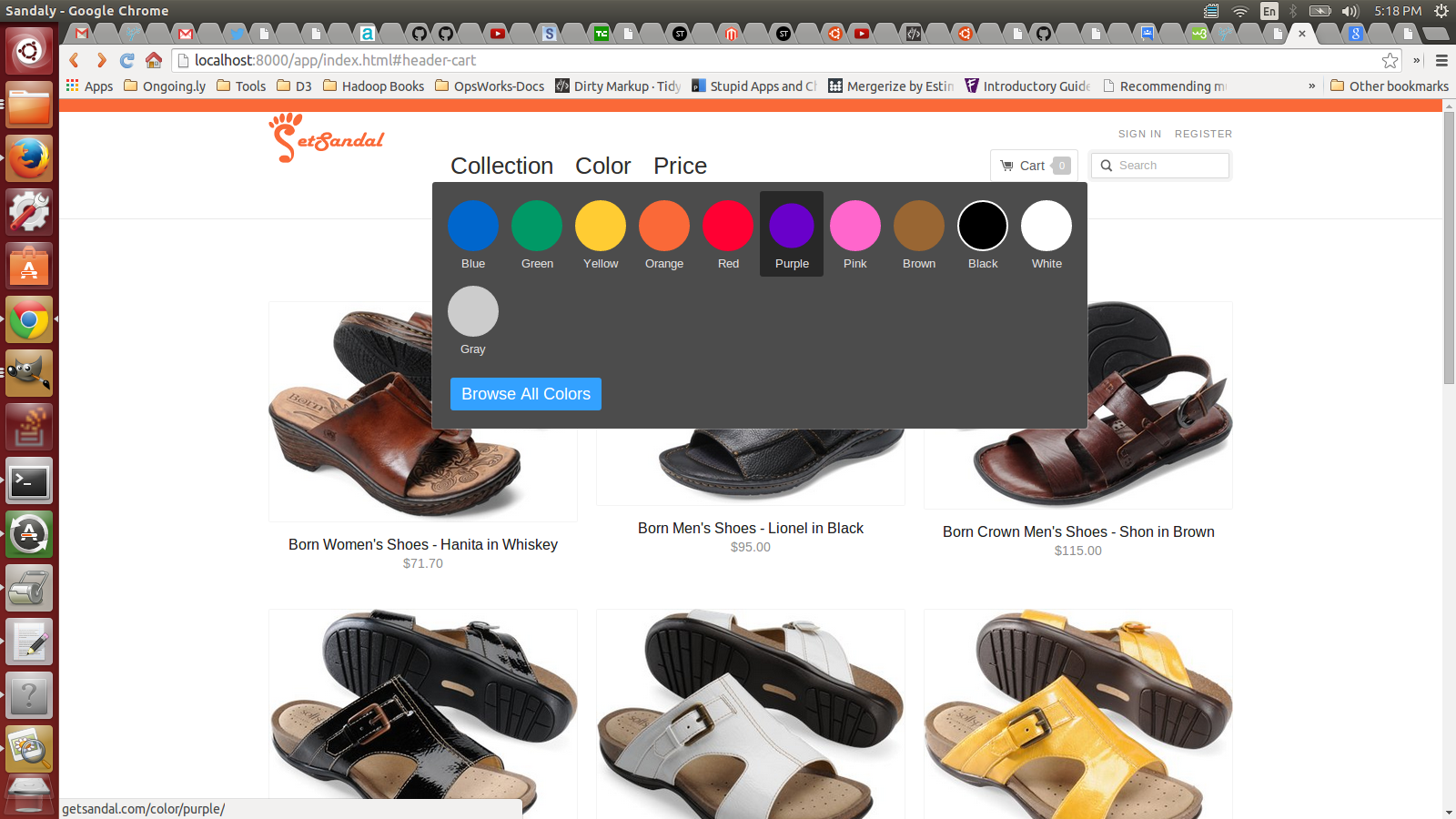This screenshot has width=1456, height=819.
Task: Click the Wi-Fi network indicator
Action: [x=1240, y=11]
